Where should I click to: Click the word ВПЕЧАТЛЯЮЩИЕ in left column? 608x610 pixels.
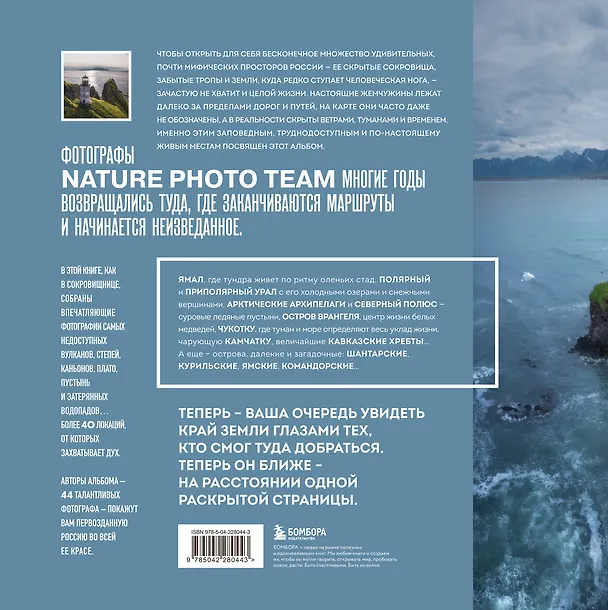88,313
